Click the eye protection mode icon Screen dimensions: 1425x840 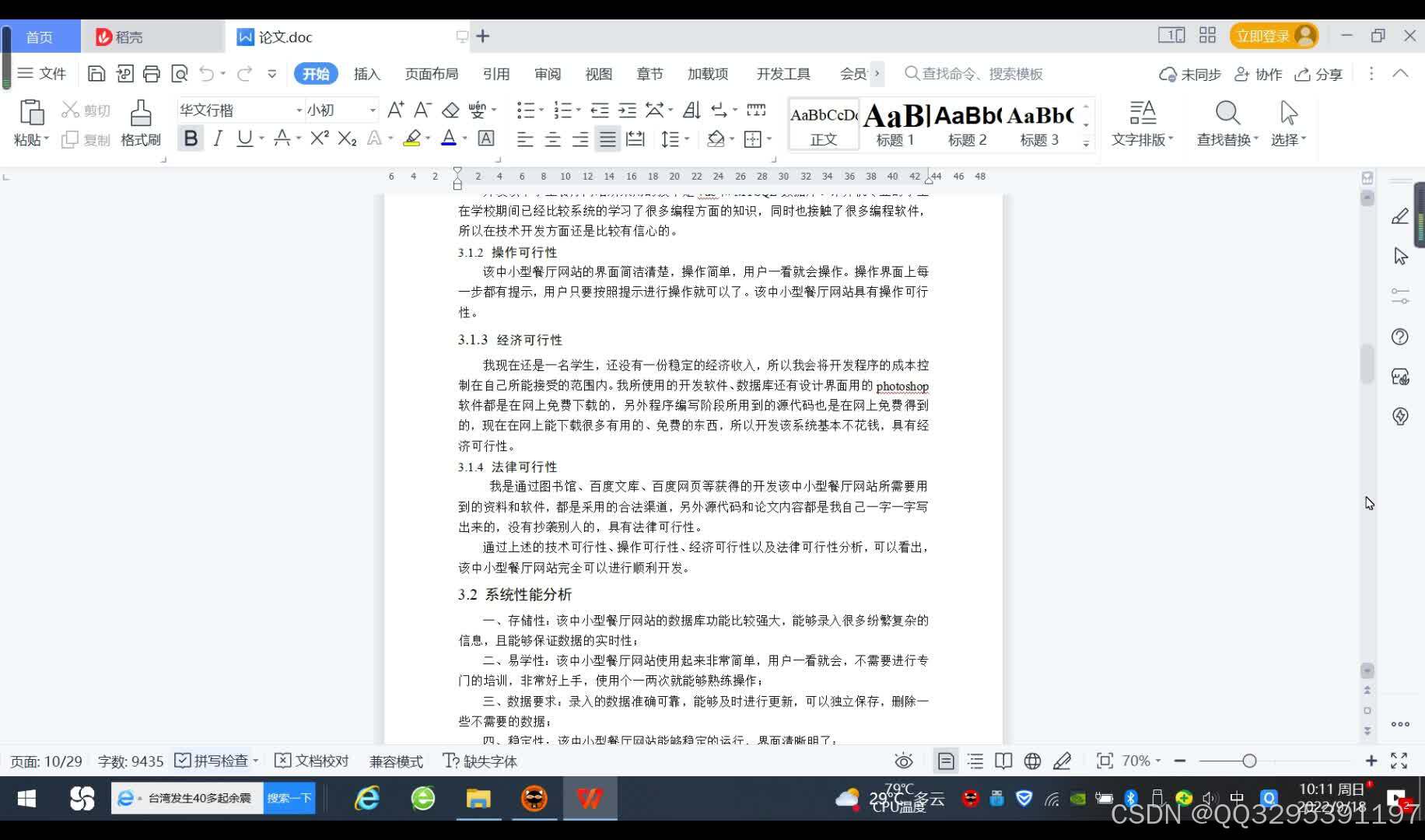pos(903,761)
